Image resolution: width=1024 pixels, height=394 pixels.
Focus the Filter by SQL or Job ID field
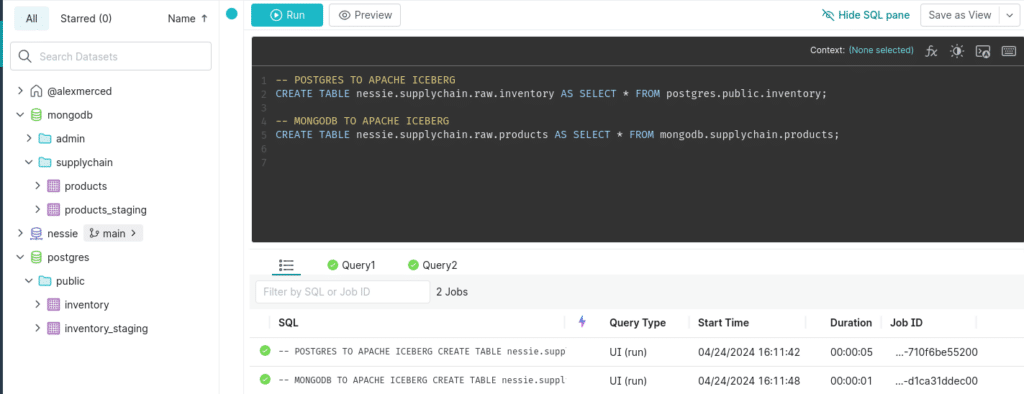(x=343, y=292)
